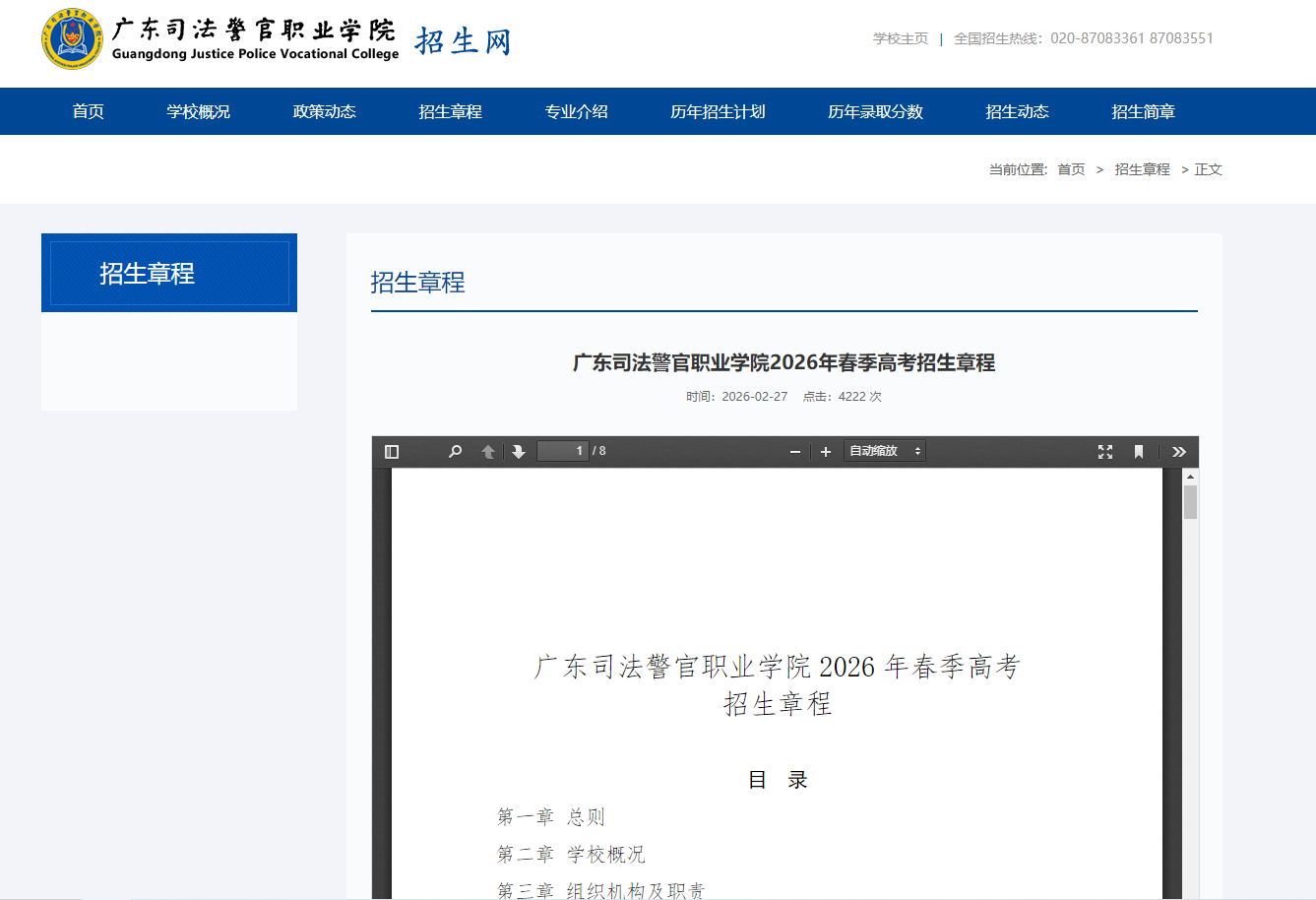Toggle the PDF sidebar panel

click(391, 450)
